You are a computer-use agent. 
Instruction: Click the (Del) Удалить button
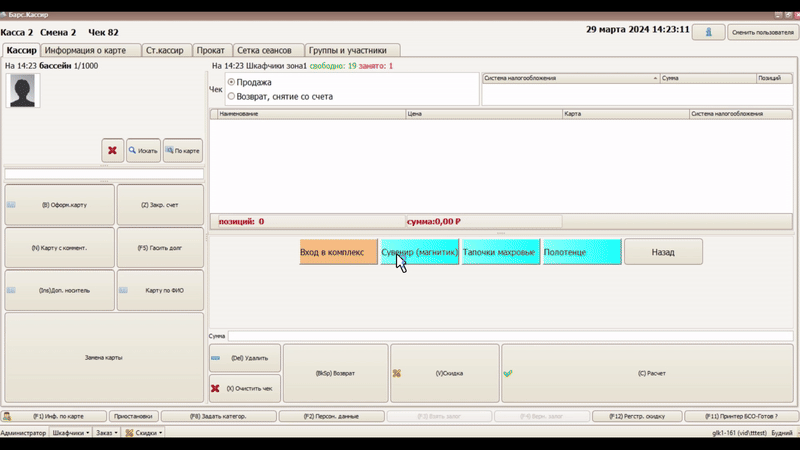pos(244,358)
